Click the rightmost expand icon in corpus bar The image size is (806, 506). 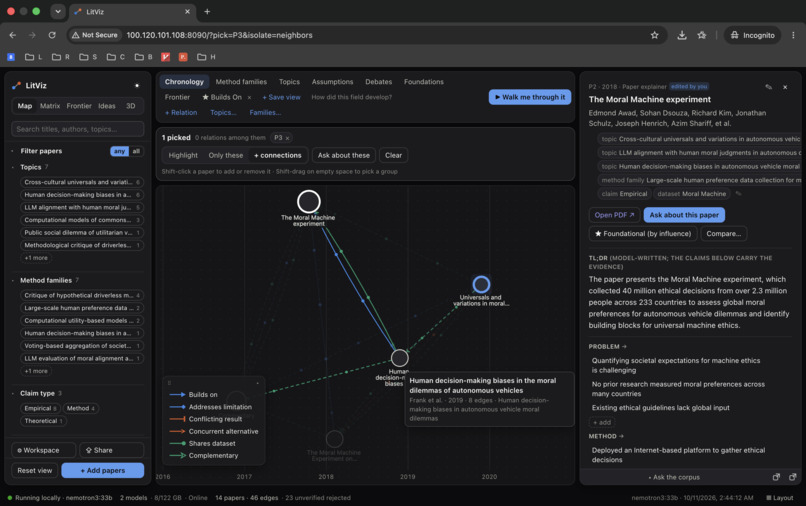[x=793, y=477]
